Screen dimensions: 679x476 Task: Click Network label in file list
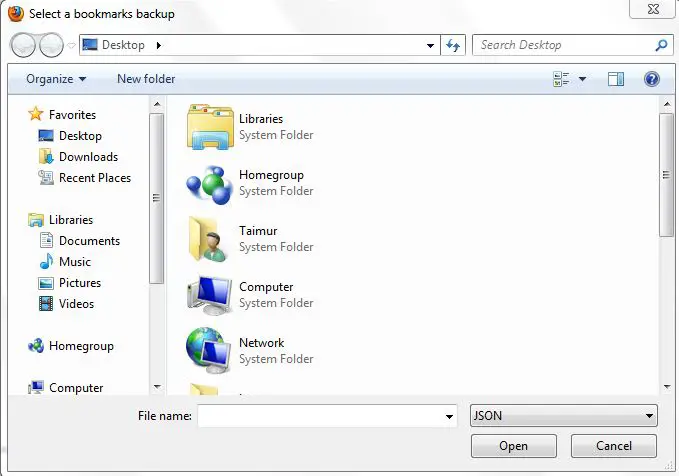click(262, 343)
